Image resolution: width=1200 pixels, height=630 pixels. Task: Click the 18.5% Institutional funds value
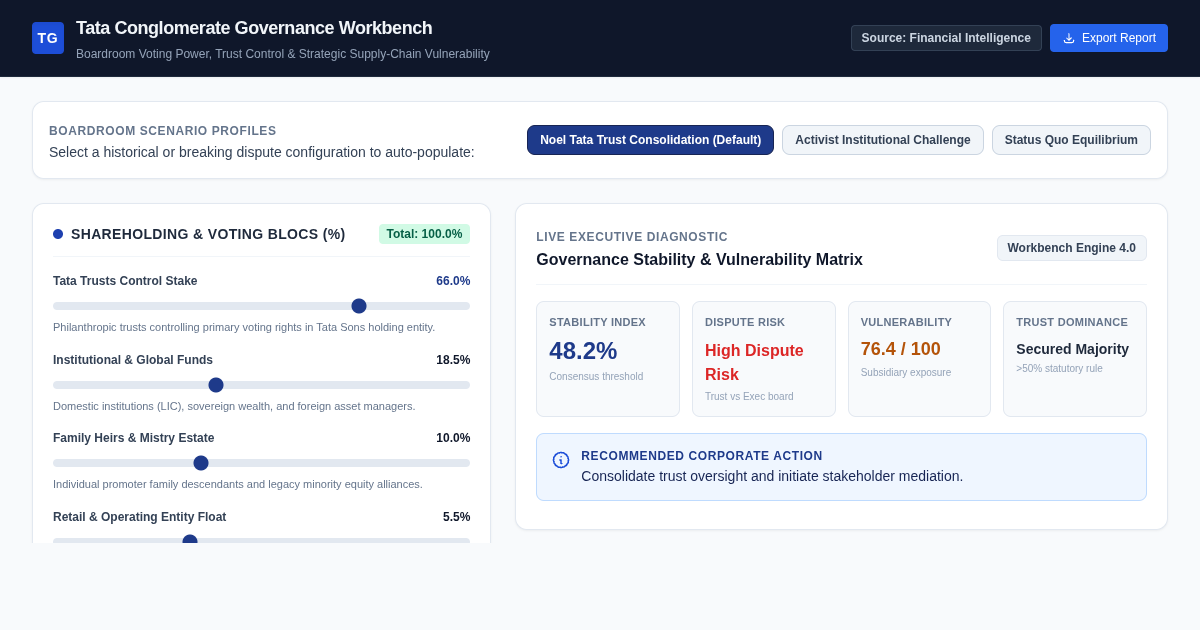(453, 360)
